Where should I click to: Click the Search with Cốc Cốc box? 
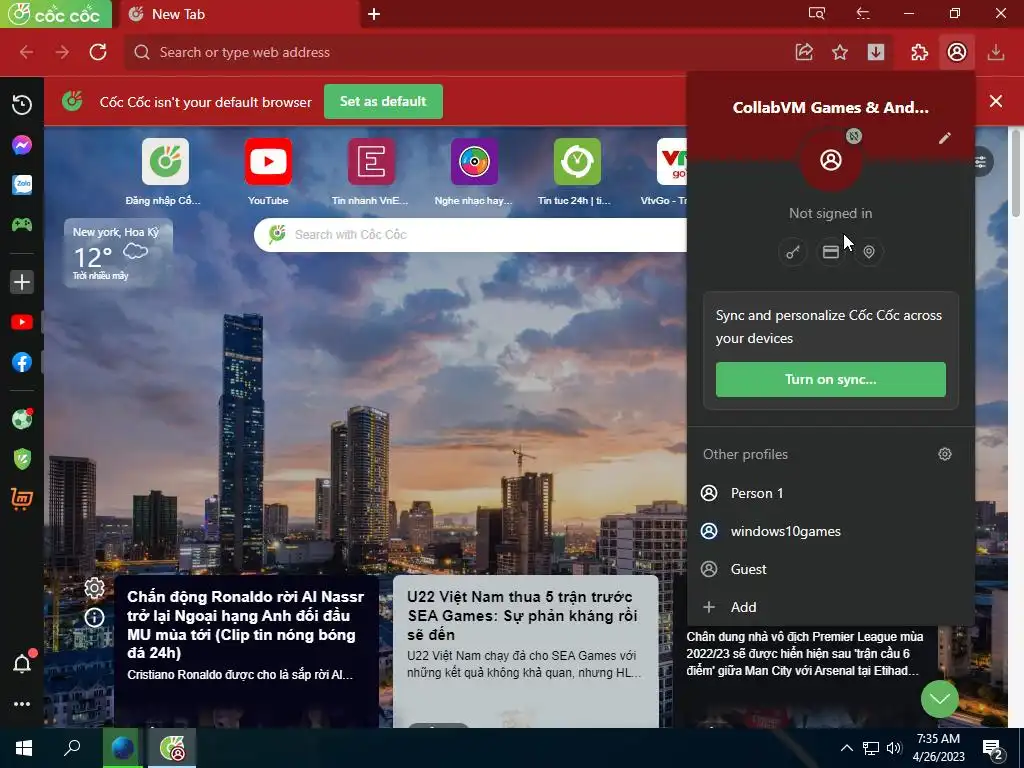[x=470, y=234]
